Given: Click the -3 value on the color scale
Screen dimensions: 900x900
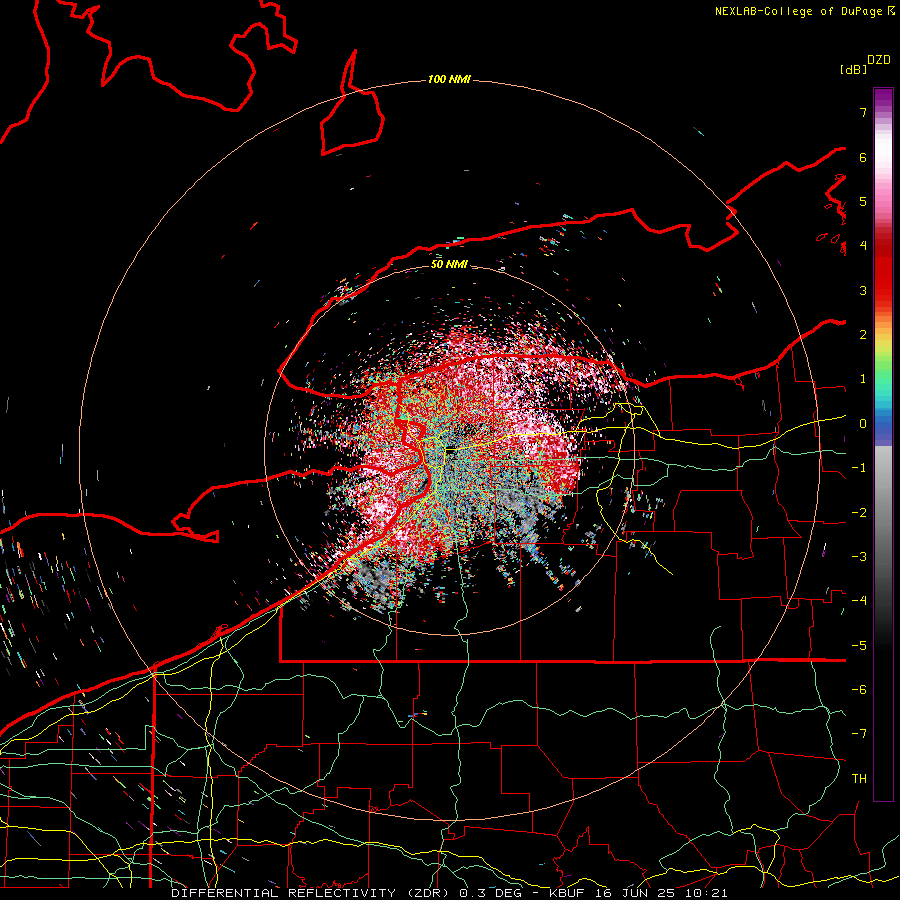Looking at the screenshot, I should [859, 557].
